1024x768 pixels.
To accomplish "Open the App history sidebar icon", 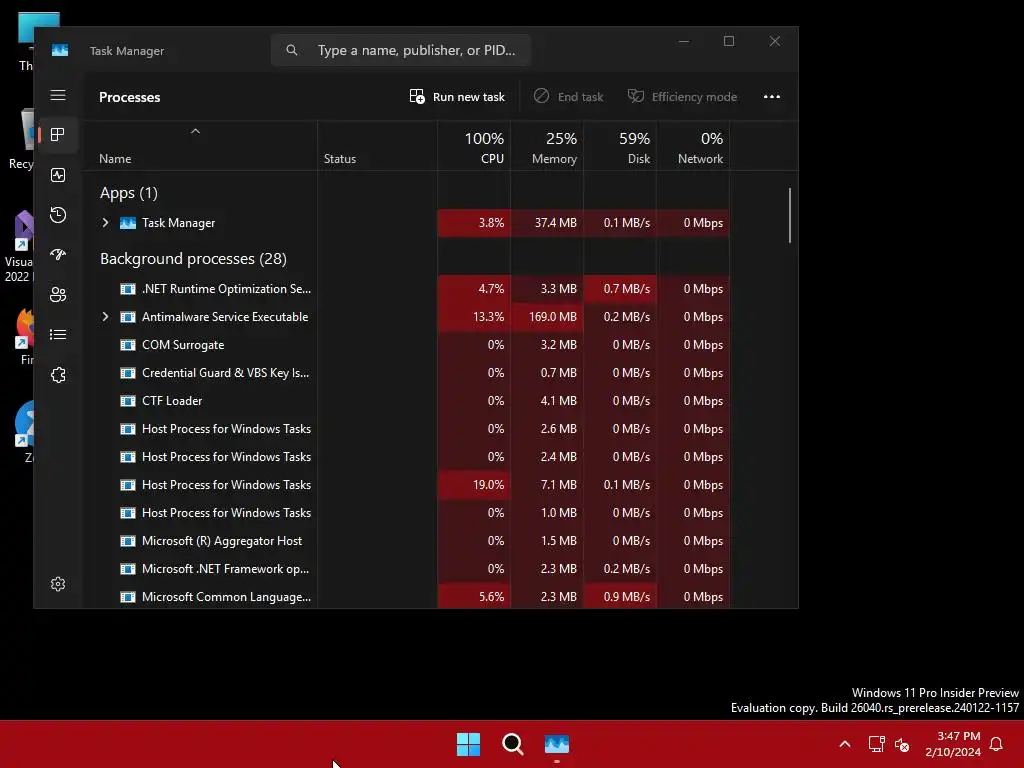I will (58, 215).
